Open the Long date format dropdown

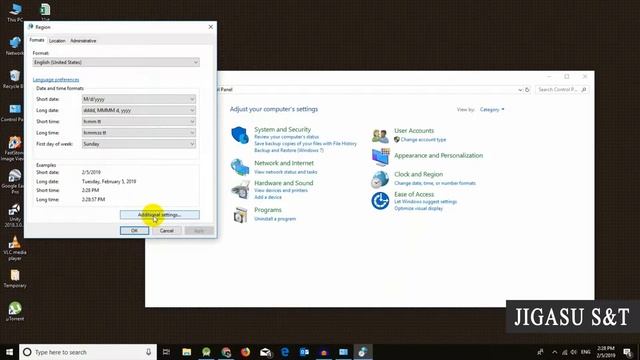139,110
